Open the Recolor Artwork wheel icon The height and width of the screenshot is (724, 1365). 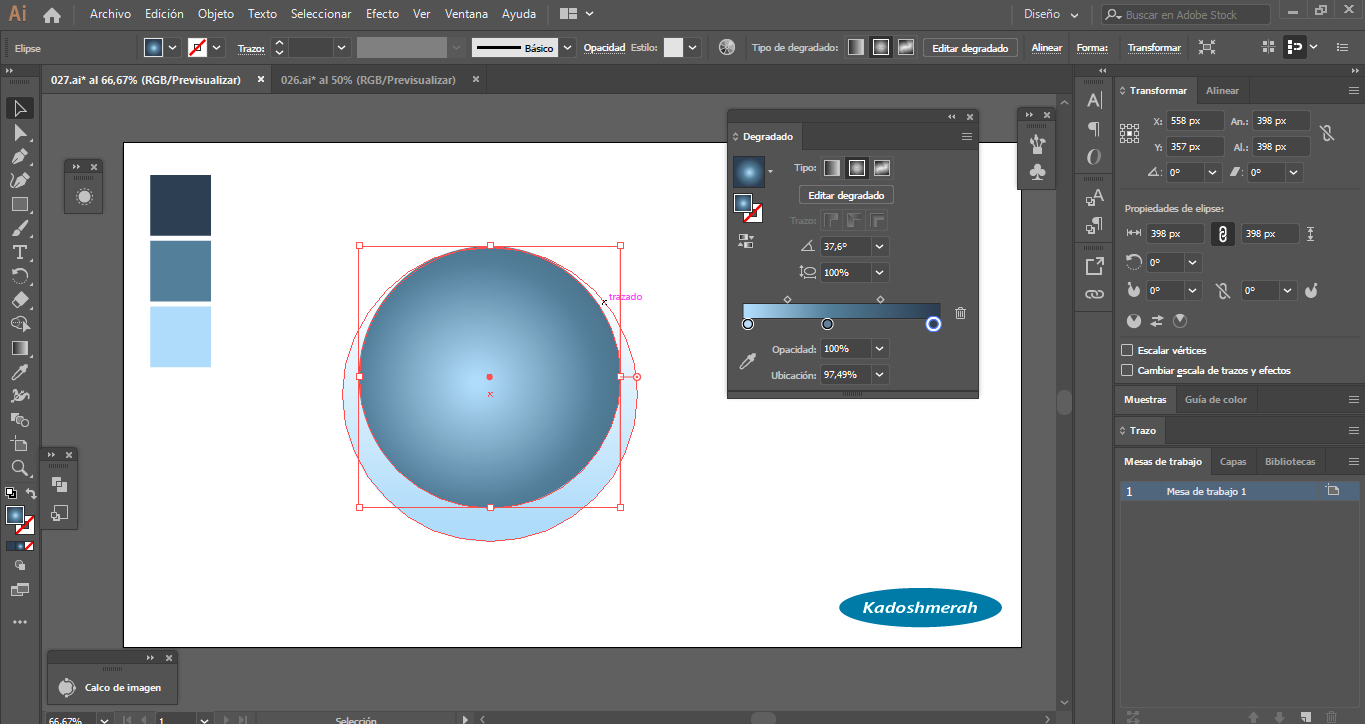[727, 47]
